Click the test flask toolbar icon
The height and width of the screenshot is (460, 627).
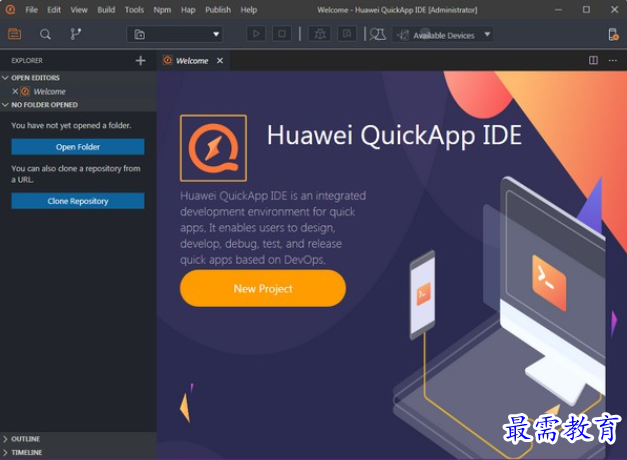(x=377, y=35)
